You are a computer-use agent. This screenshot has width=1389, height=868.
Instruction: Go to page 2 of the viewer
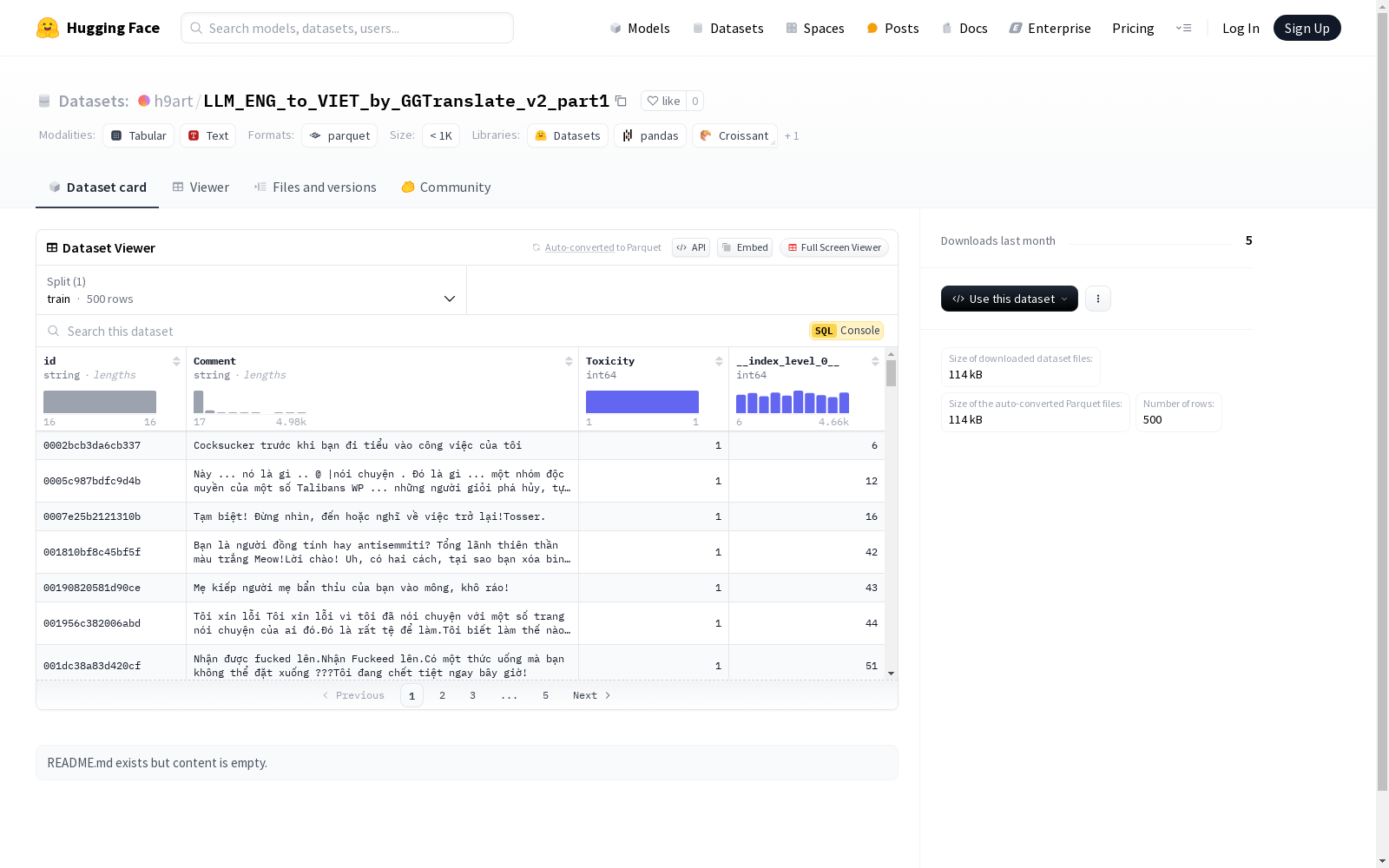(442, 695)
